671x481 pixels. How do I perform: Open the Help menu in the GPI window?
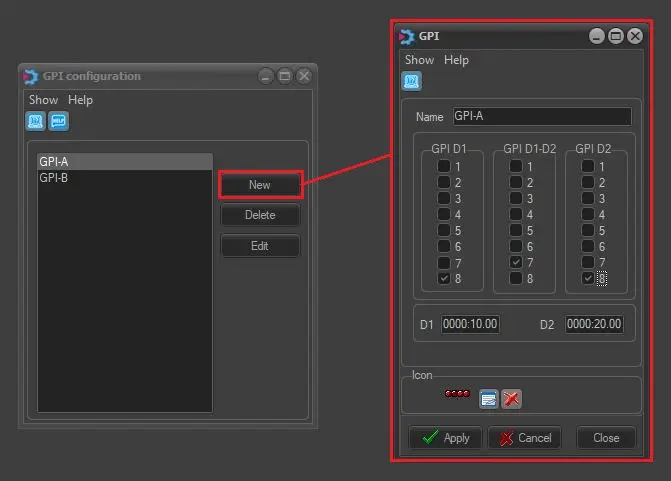tap(456, 60)
